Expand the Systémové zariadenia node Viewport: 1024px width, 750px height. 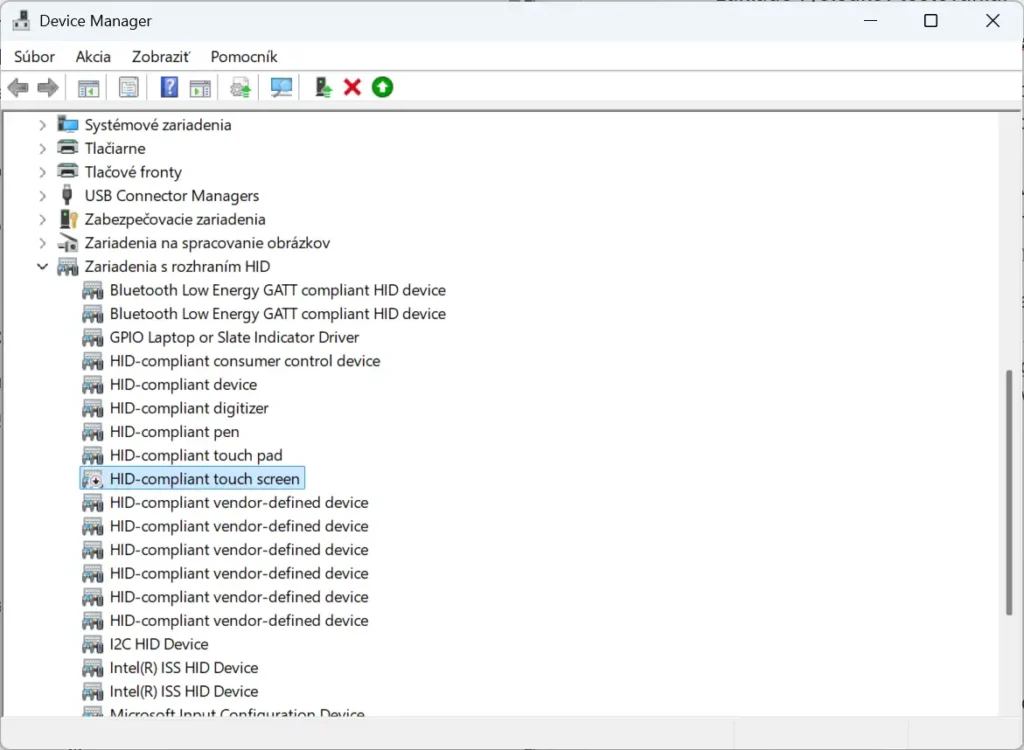[x=42, y=124]
